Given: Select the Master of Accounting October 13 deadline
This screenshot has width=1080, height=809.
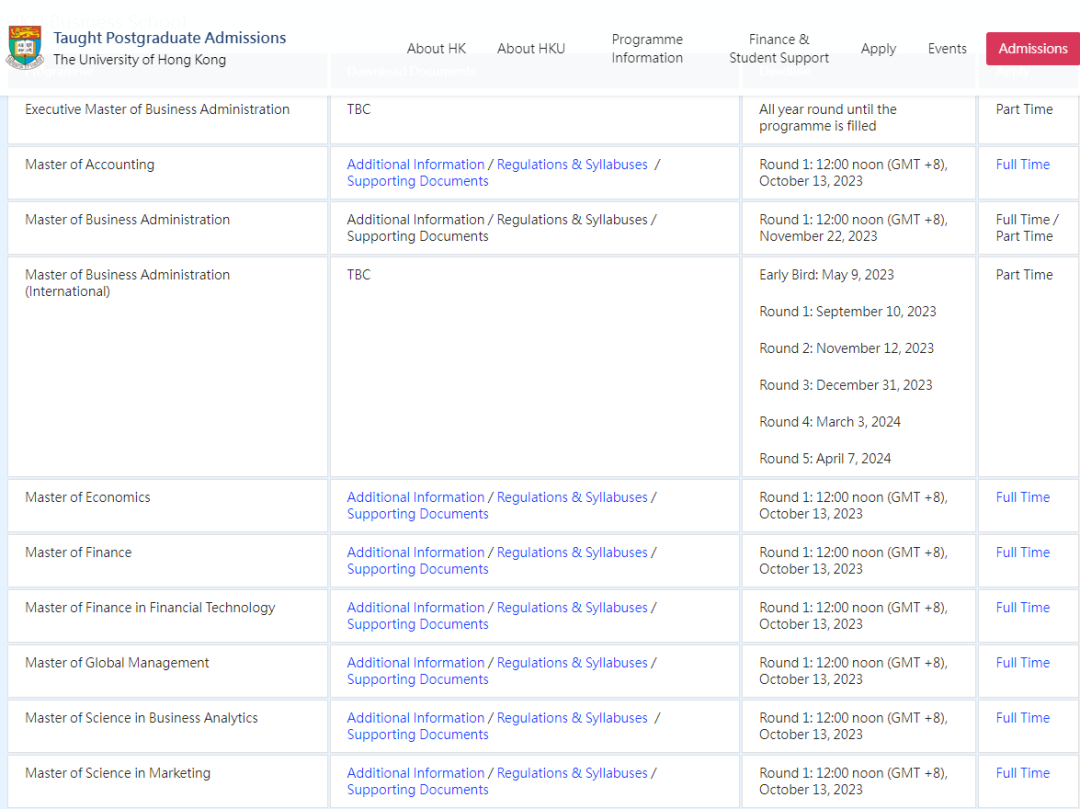Looking at the screenshot, I should tap(853, 173).
